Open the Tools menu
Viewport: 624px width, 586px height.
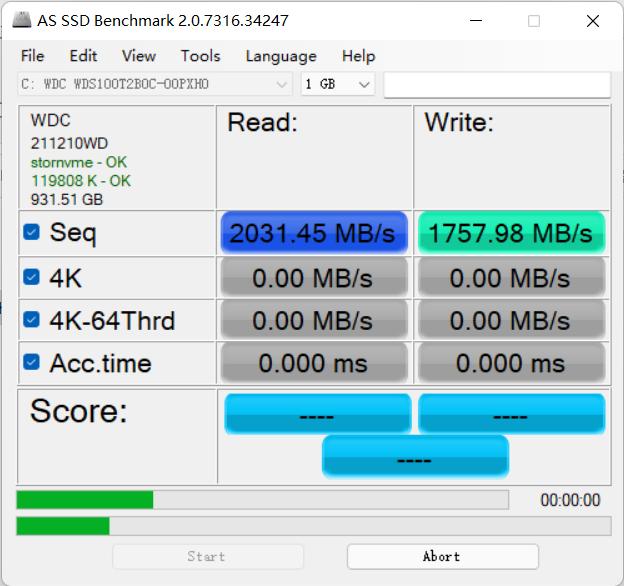(x=201, y=56)
